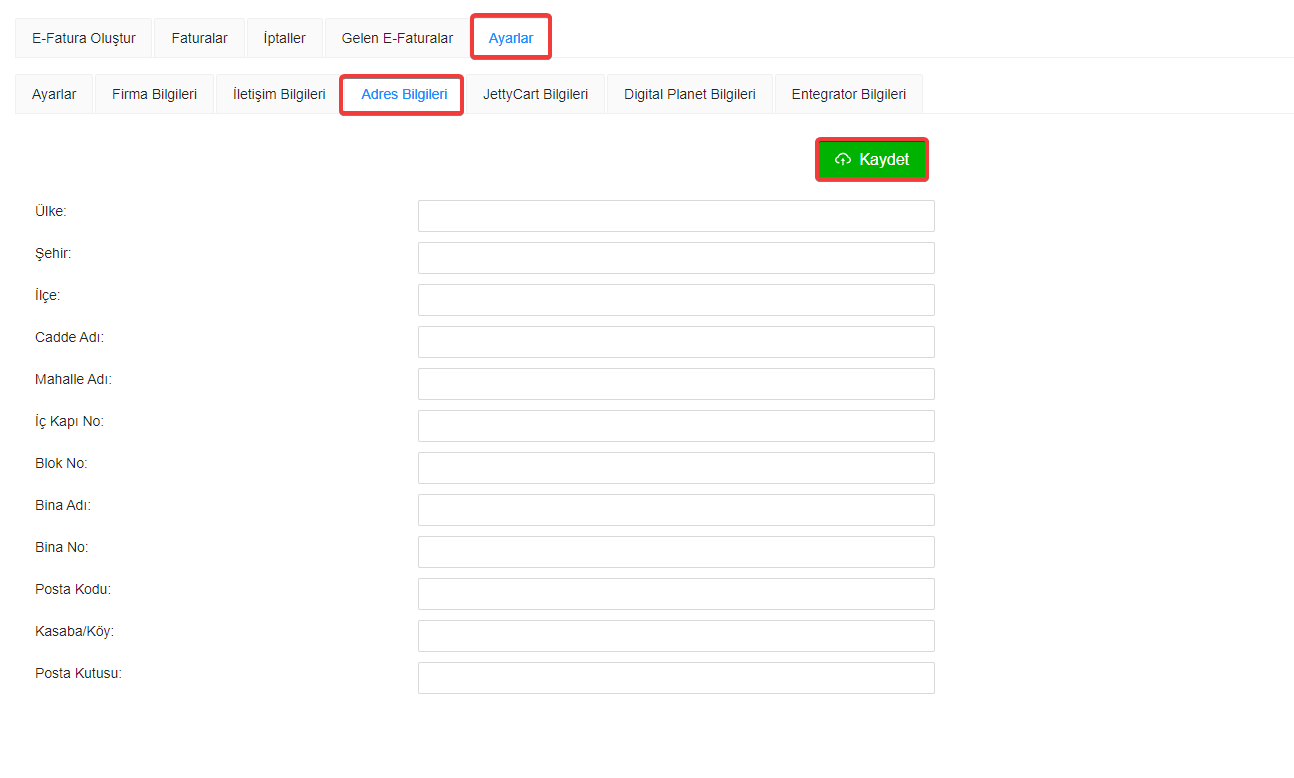This screenshot has height=778, width=1294.
Task: Click the 'Posta Kutusu:' label
Action: pos(78,673)
